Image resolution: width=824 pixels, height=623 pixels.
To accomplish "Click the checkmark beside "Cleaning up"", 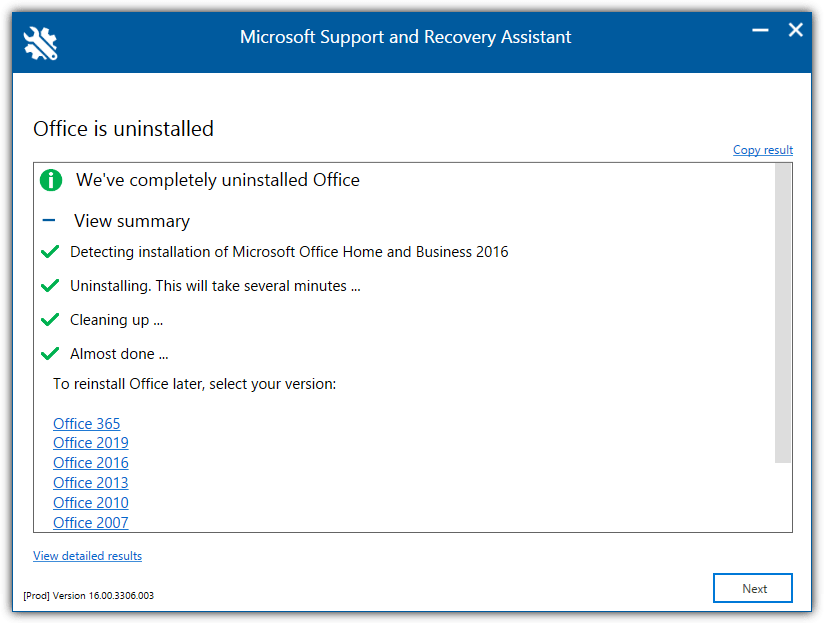I will point(50,319).
